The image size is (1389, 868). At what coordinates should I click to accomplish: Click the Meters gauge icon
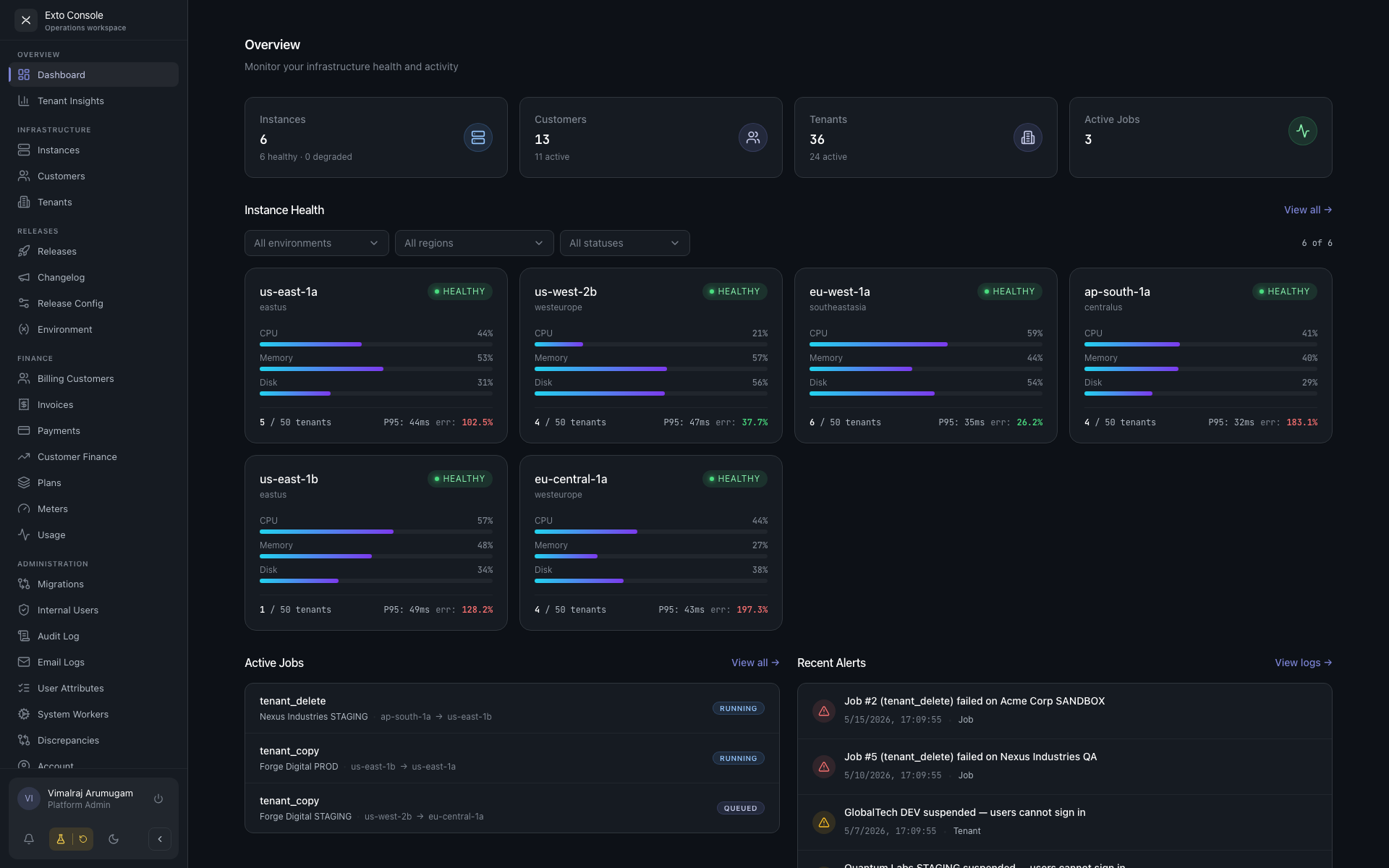click(x=24, y=509)
